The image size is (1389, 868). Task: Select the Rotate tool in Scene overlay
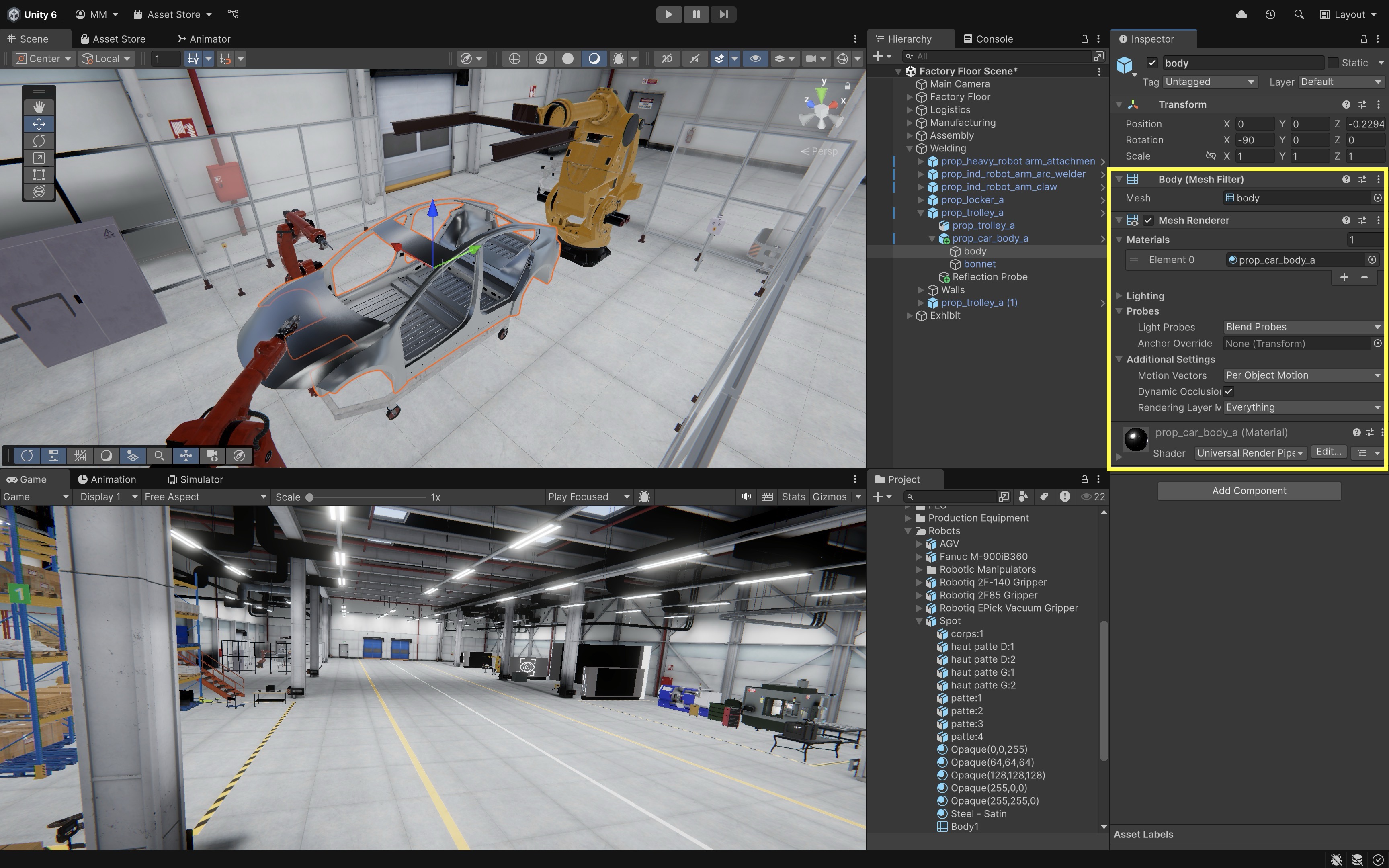(x=39, y=141)
